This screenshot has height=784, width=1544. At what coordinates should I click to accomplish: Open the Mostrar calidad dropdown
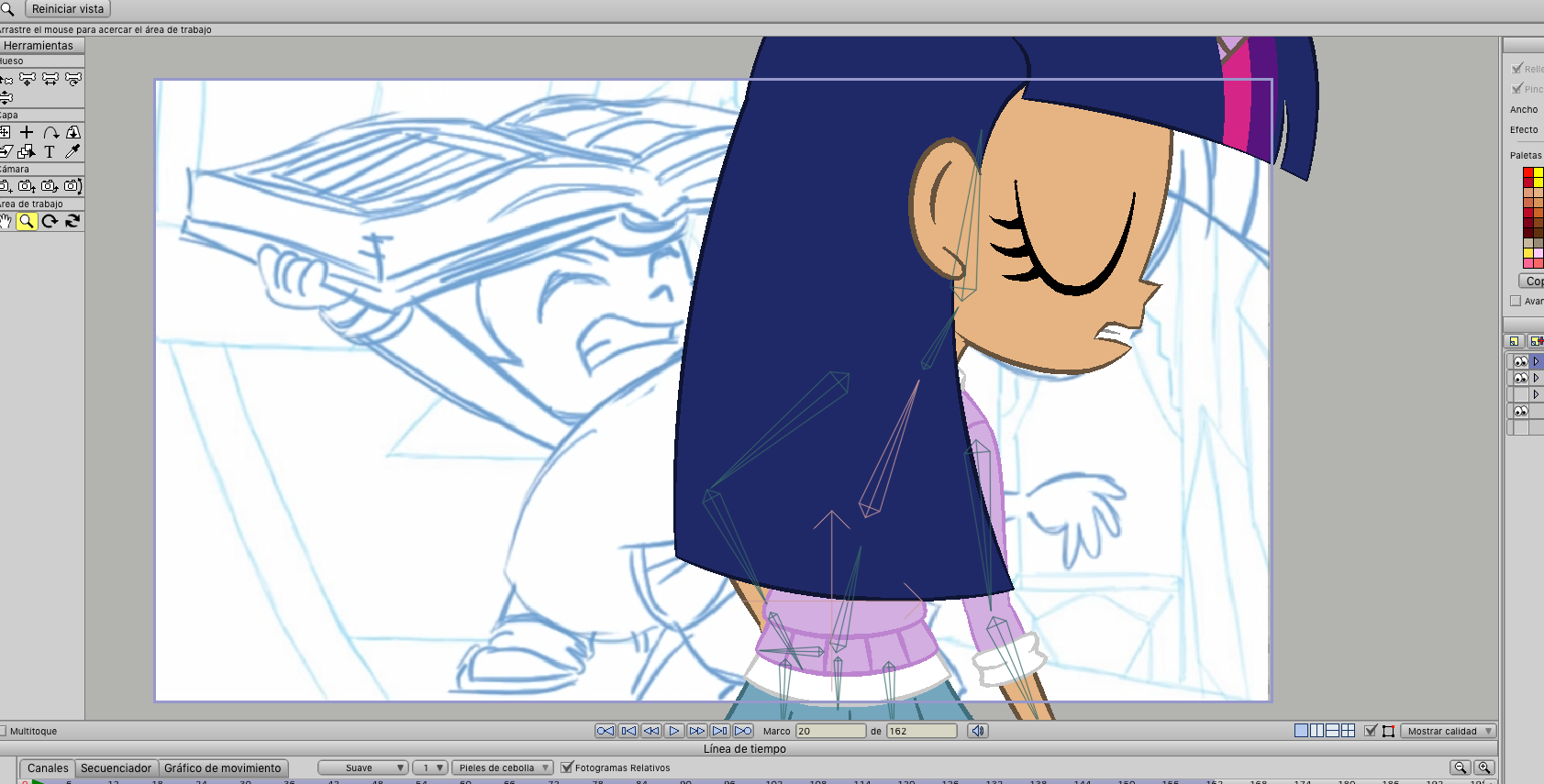(1449, 731)
